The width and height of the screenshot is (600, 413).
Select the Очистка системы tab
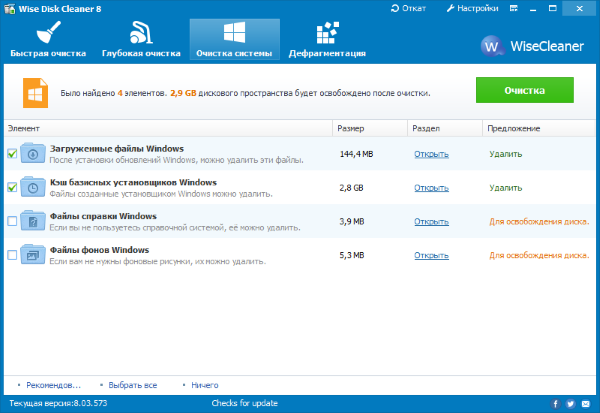point(235,39)
